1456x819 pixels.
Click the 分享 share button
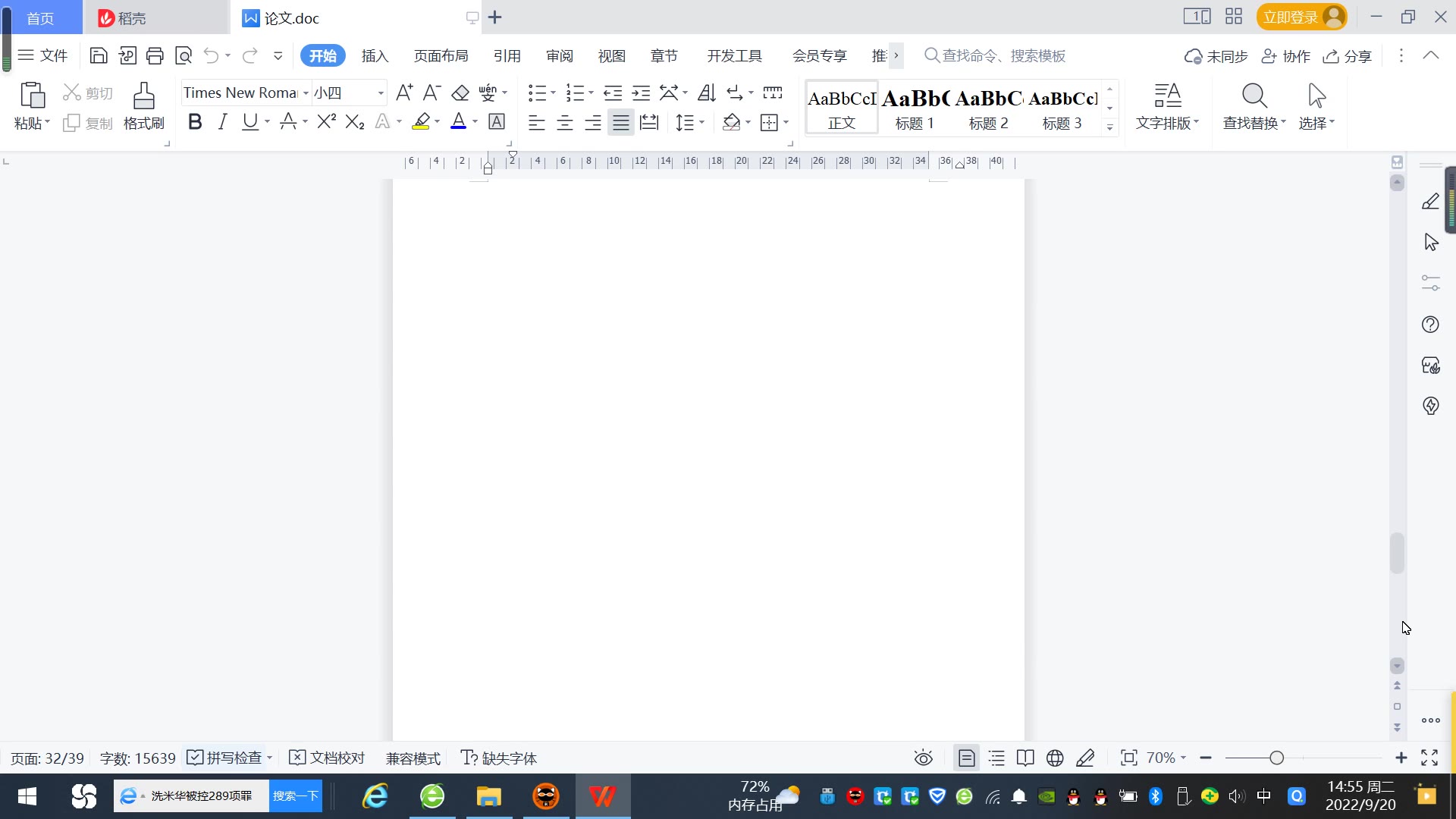click(x=1348, y=56)
